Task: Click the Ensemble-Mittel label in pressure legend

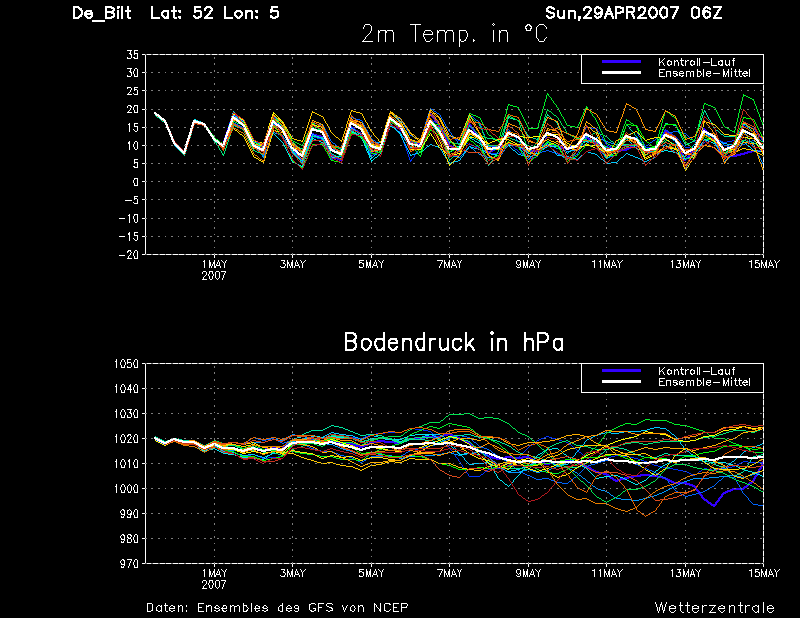Action: click(x=704, y=382)
